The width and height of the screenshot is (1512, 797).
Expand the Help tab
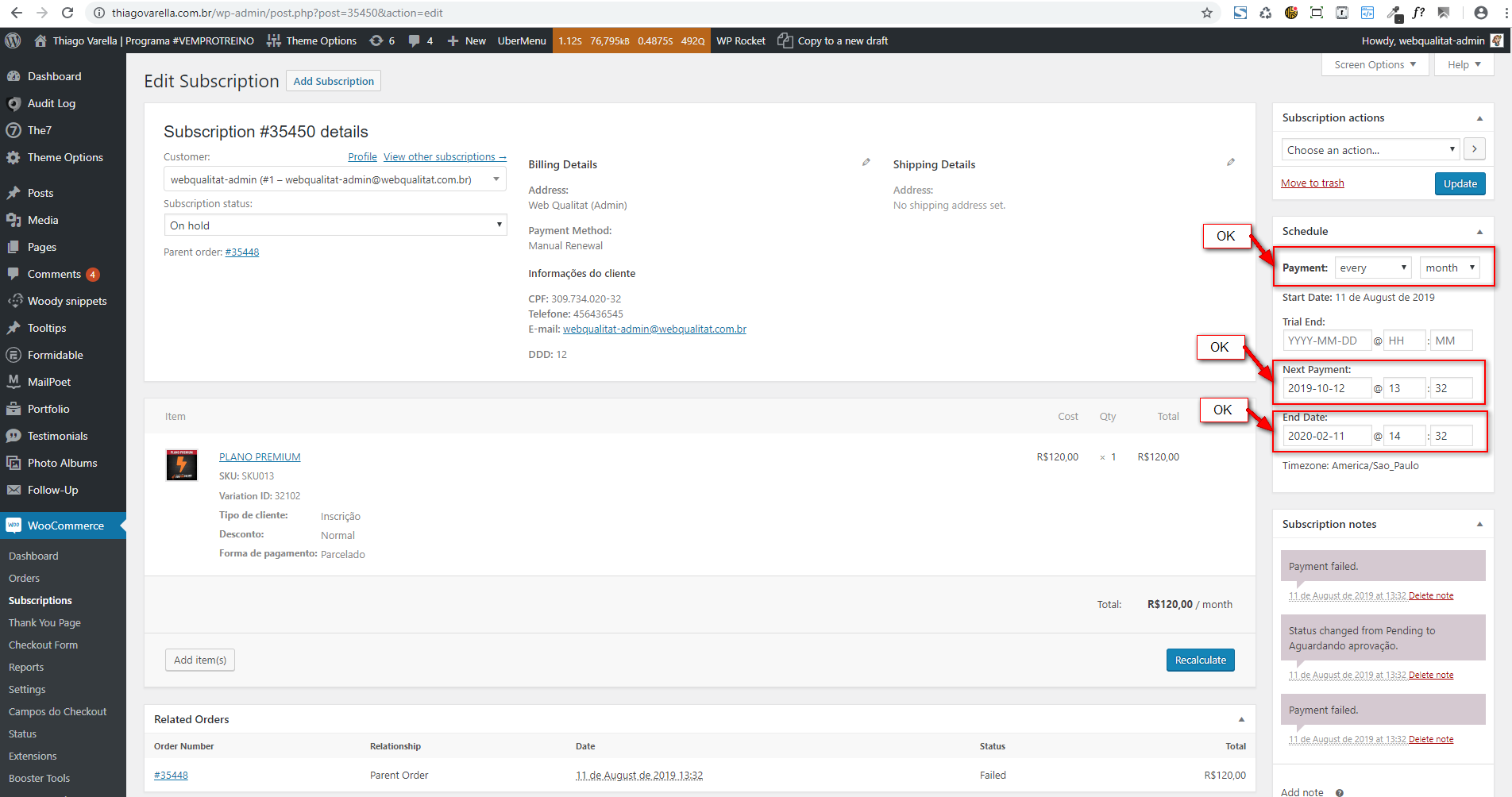click(x=1464, y=65)
